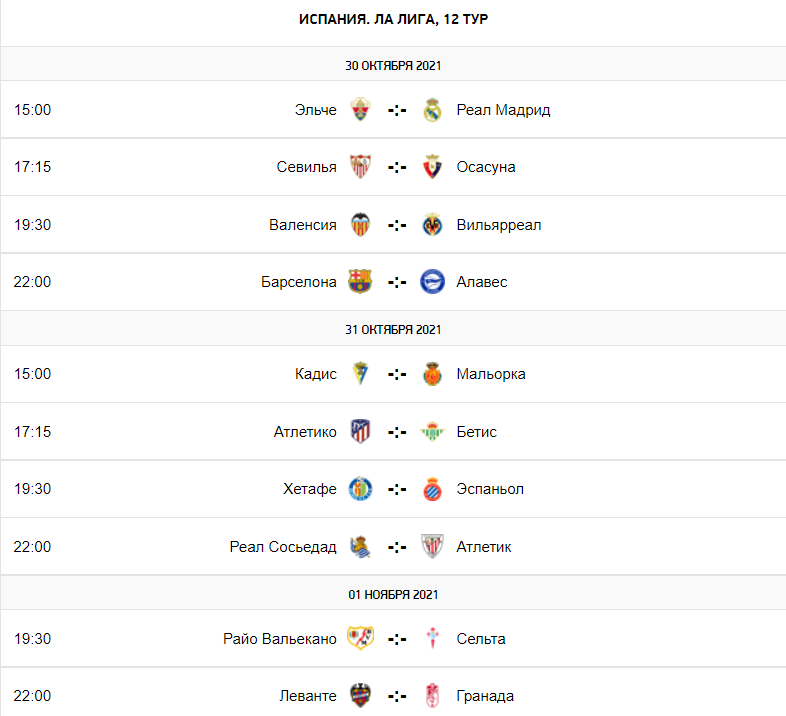
Task: Click the Levante club crest
Action: [360, 696]
